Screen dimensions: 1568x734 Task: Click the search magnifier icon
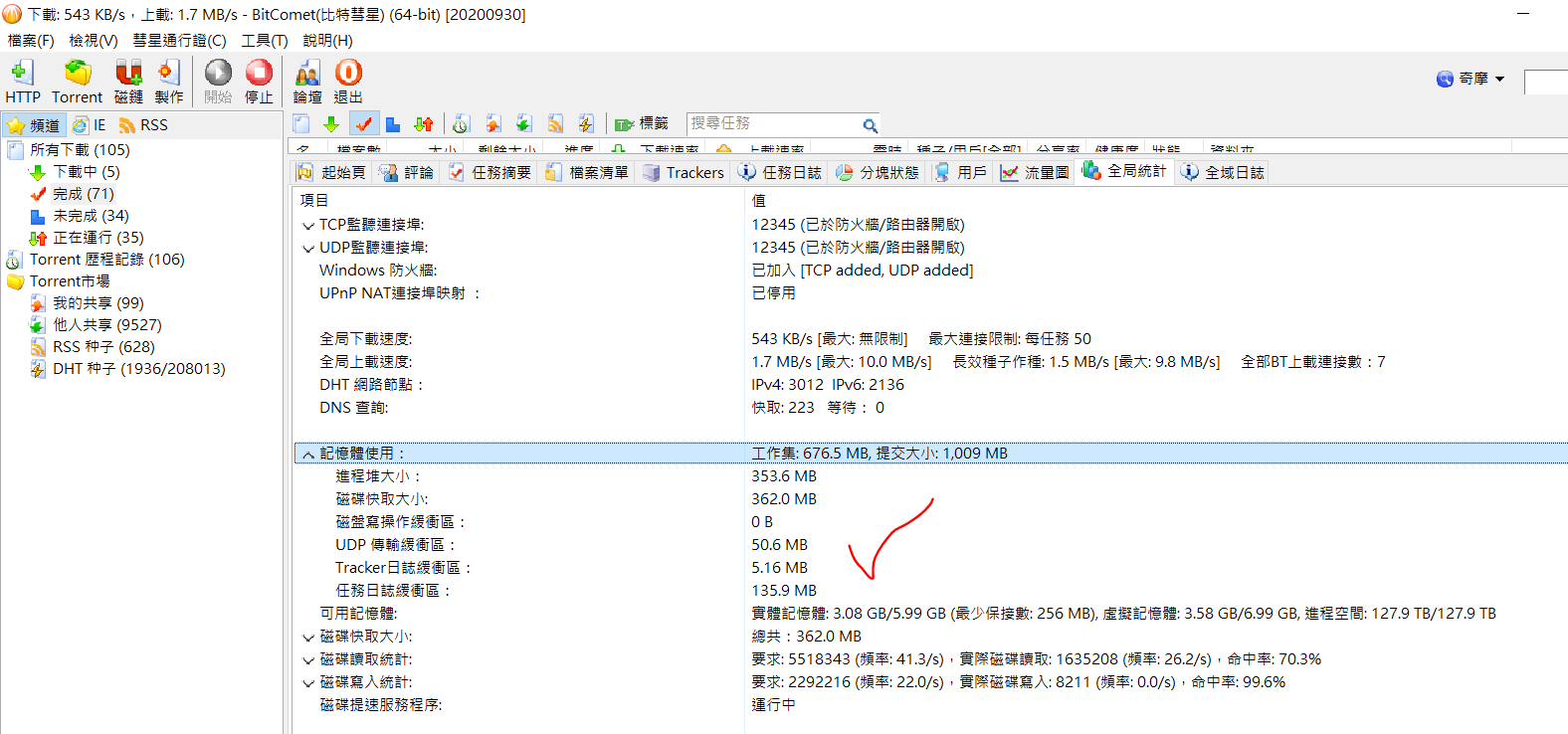point(870,125)
